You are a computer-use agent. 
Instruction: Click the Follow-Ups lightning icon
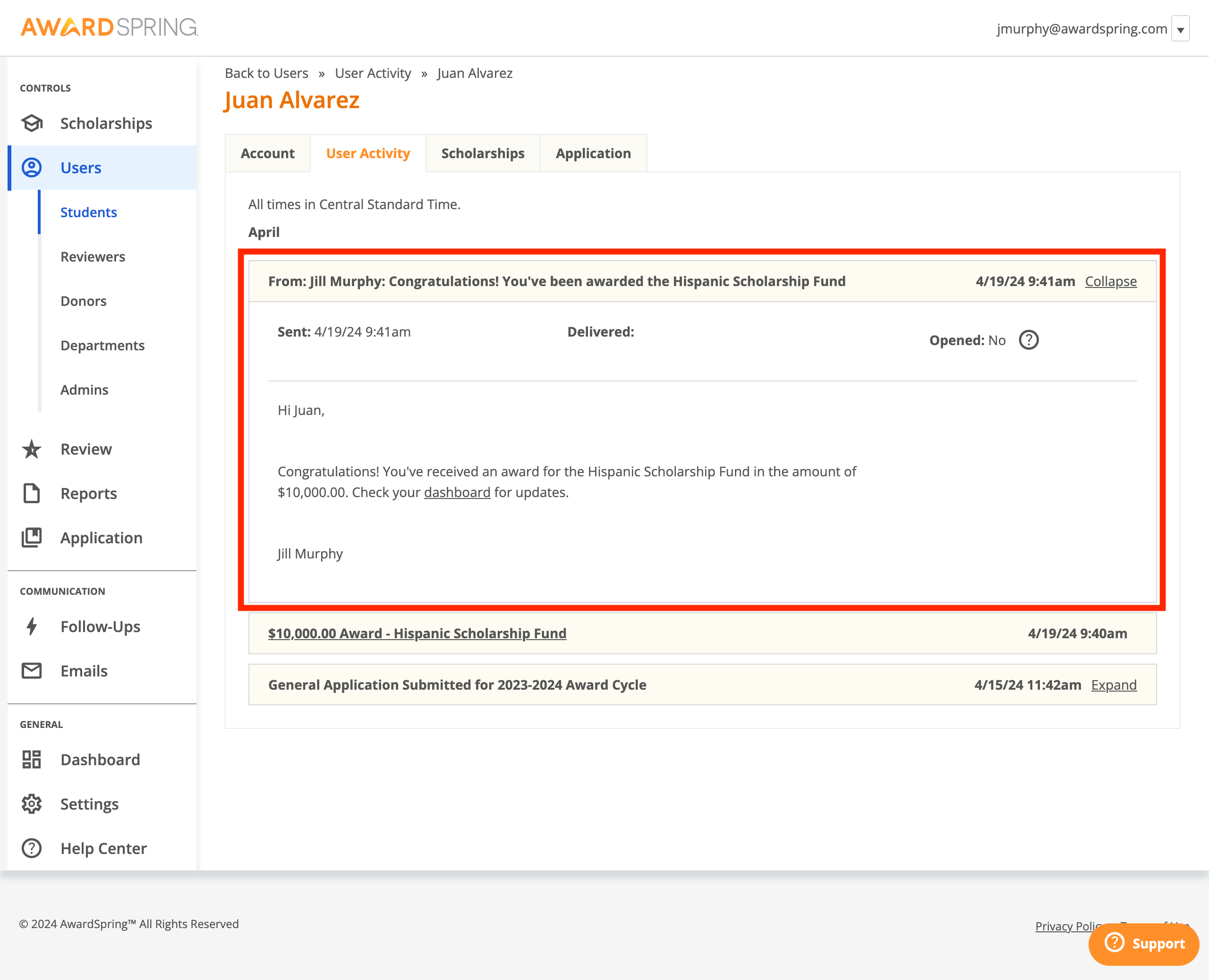click(x=32, y=626)
